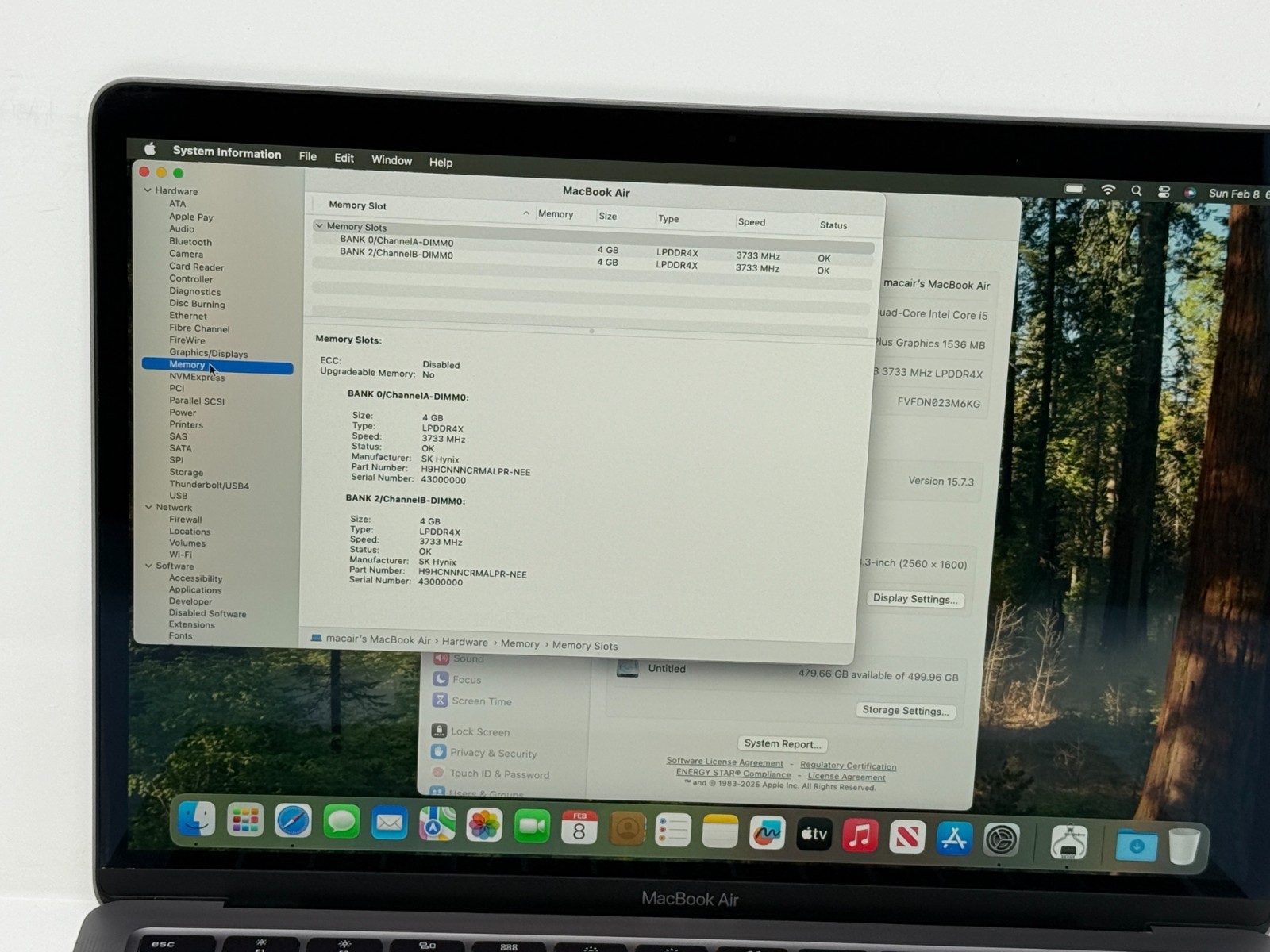Open the Apple TV app in the Dock

click(814, 834)
